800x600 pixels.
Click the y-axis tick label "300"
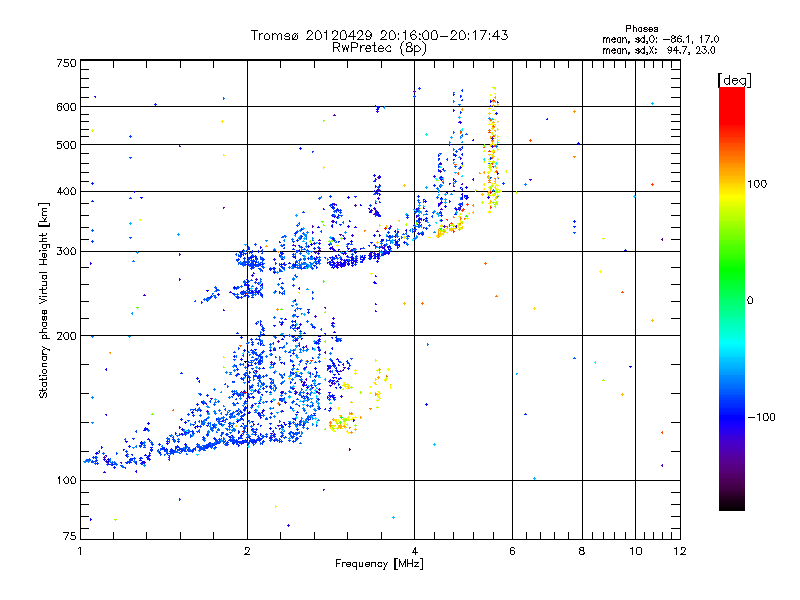click(x=66, y=252)
